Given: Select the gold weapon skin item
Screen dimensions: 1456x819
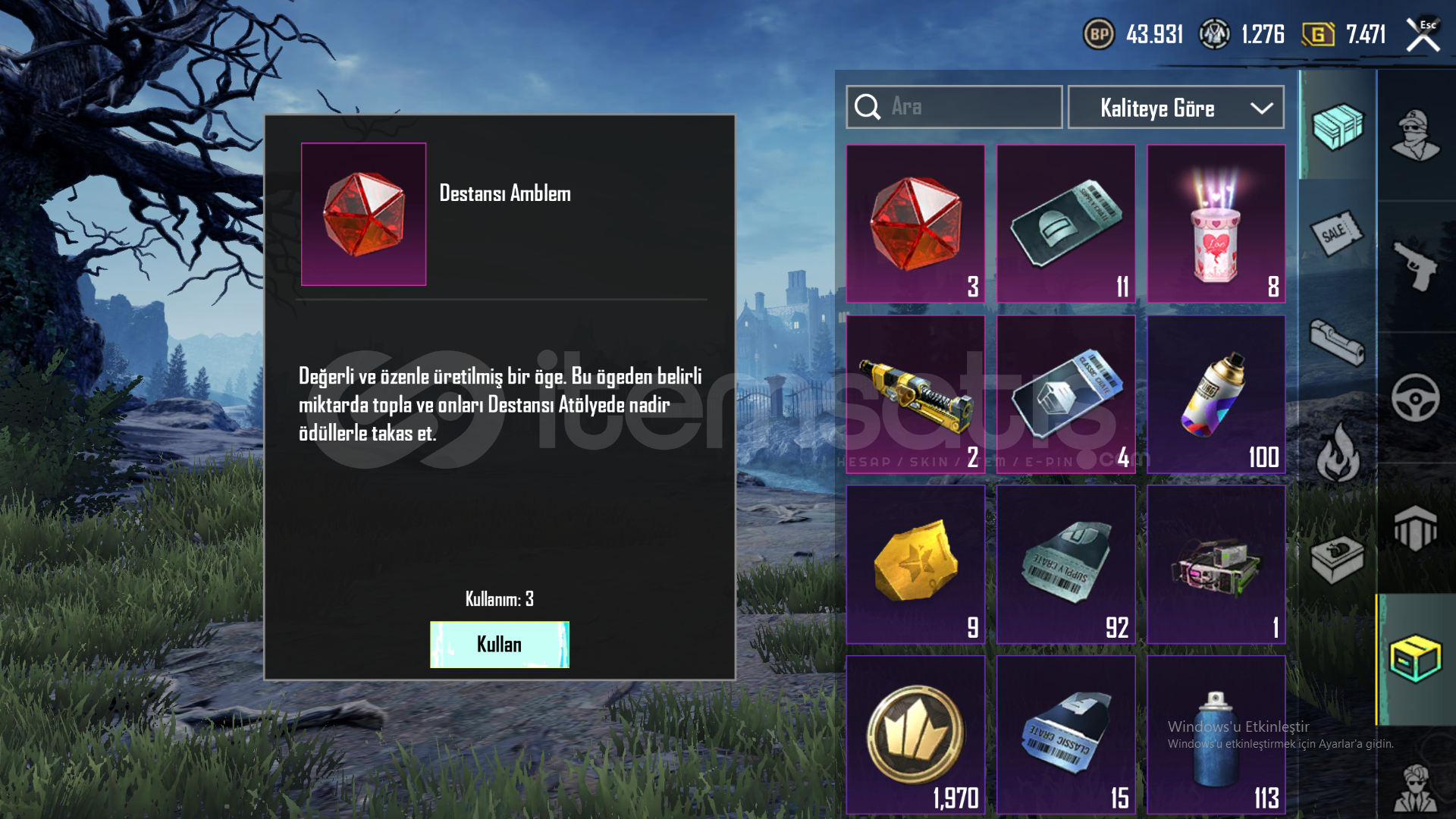Looking at the screenshot, I should 915,394.
